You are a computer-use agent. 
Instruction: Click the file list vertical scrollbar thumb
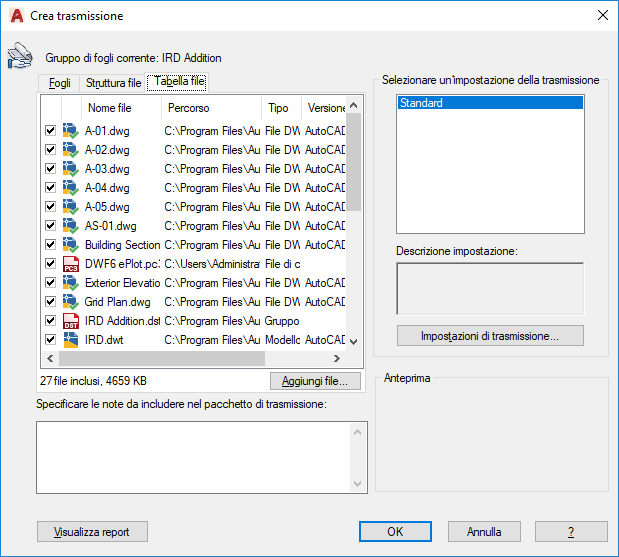point(354,162)
